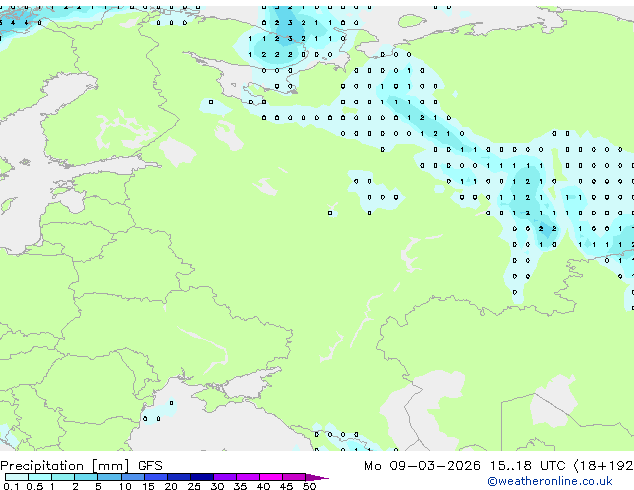This screenshot has width=634, height=490.
Task: Click the '0.1' legend tick label
Action: click(x=11, y=486)
